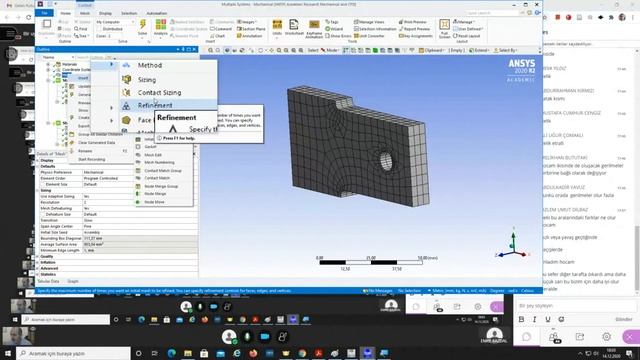Switch to the Selection ribbon tab

pyautogui.click(x=129, y=13)
